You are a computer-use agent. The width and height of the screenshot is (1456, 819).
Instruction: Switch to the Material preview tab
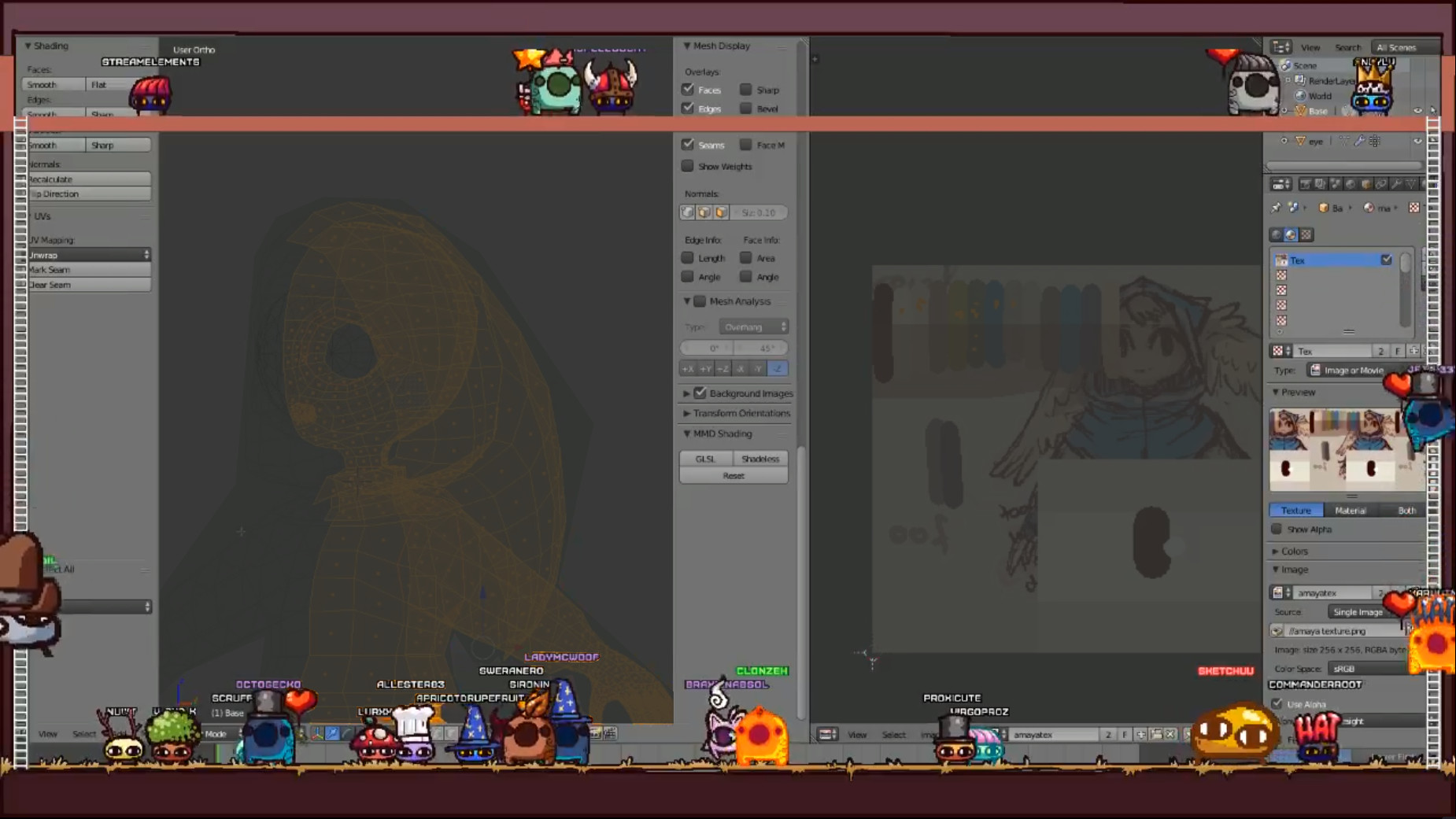(1353, 510)
